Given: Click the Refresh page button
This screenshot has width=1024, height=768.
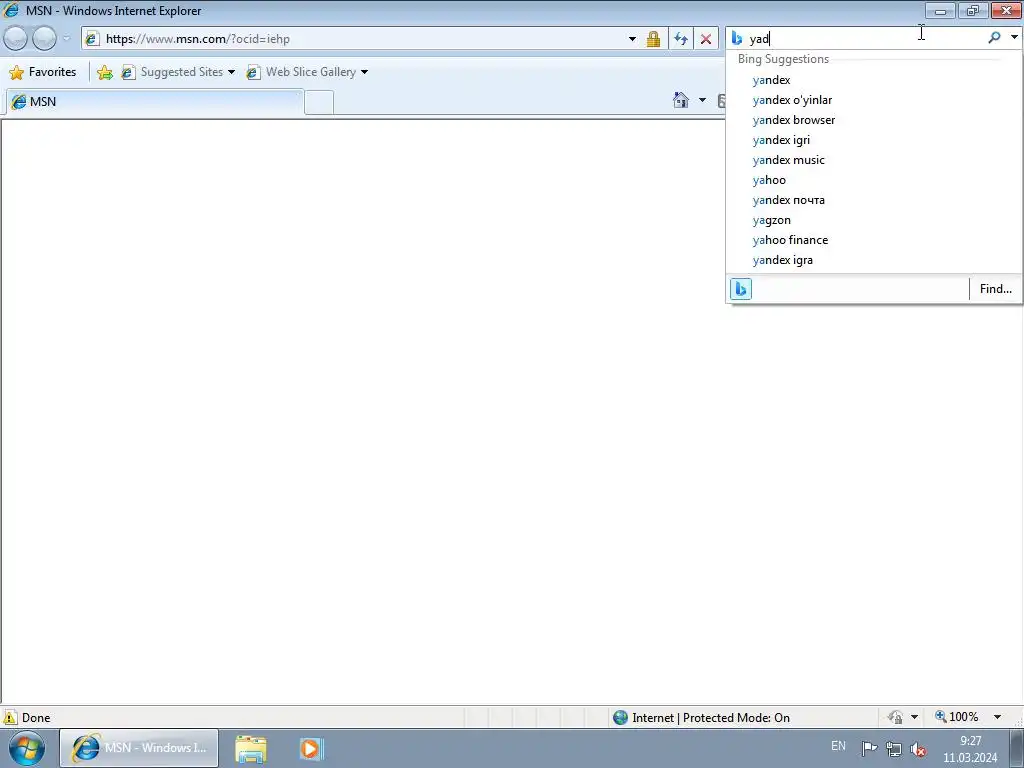Looking at the screenshot, I should pyautogui.click(x=681, y=39).
